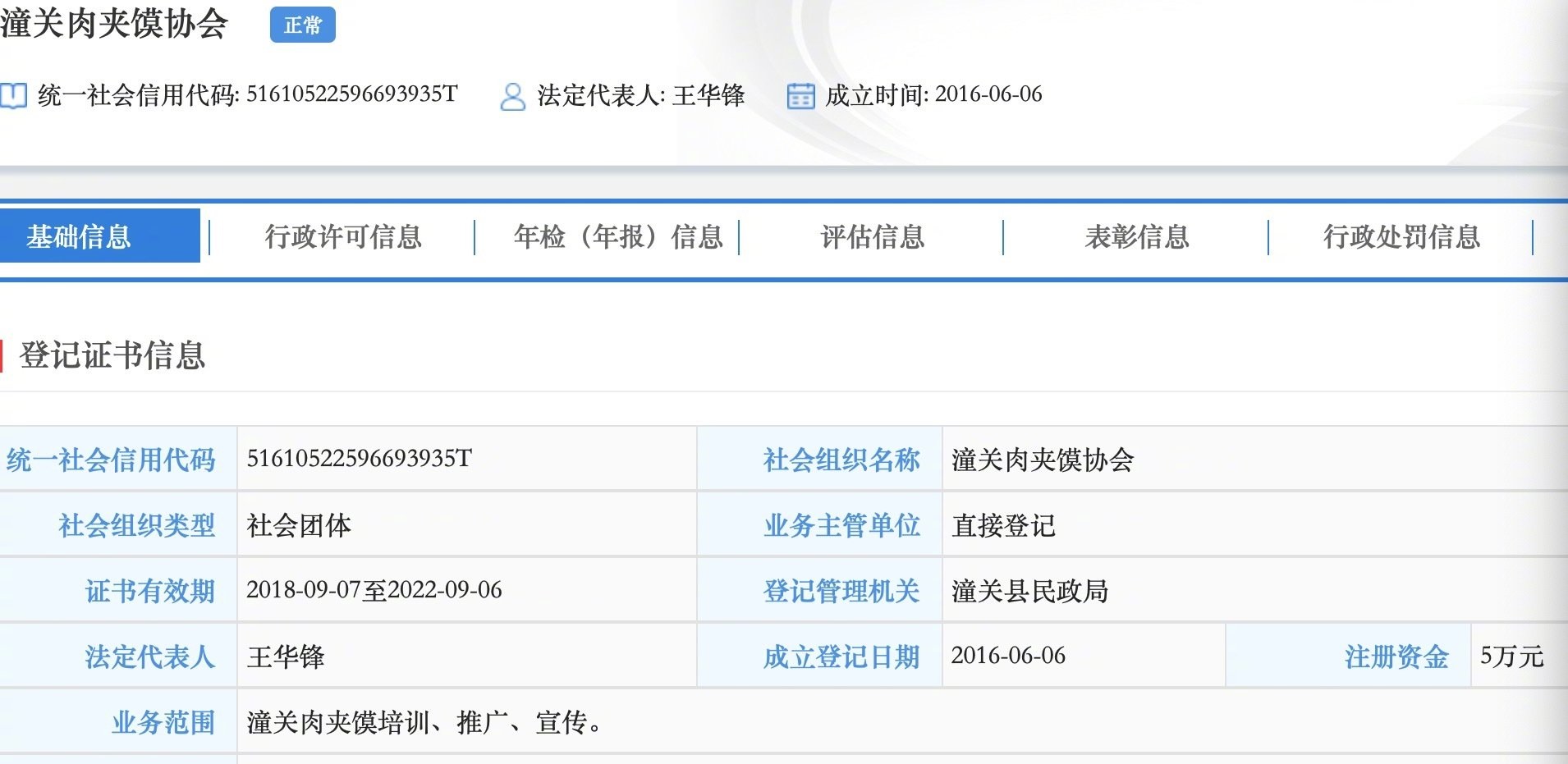Click the 社会组织类型 label
Screen dimensions: 1568x764
137,525
